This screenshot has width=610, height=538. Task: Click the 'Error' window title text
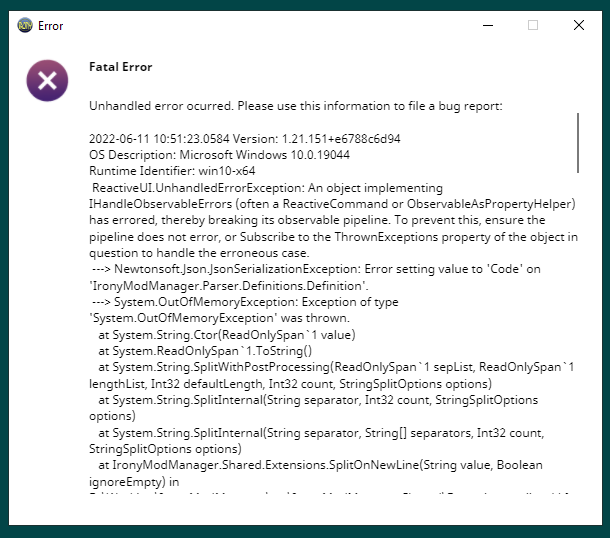51,26
